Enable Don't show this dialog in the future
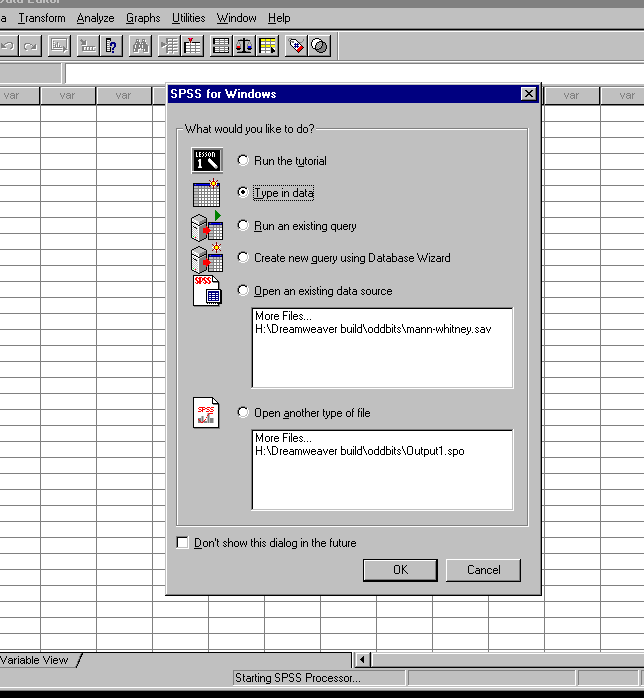This screenshot has height=698, width=644. coord(182,543)
